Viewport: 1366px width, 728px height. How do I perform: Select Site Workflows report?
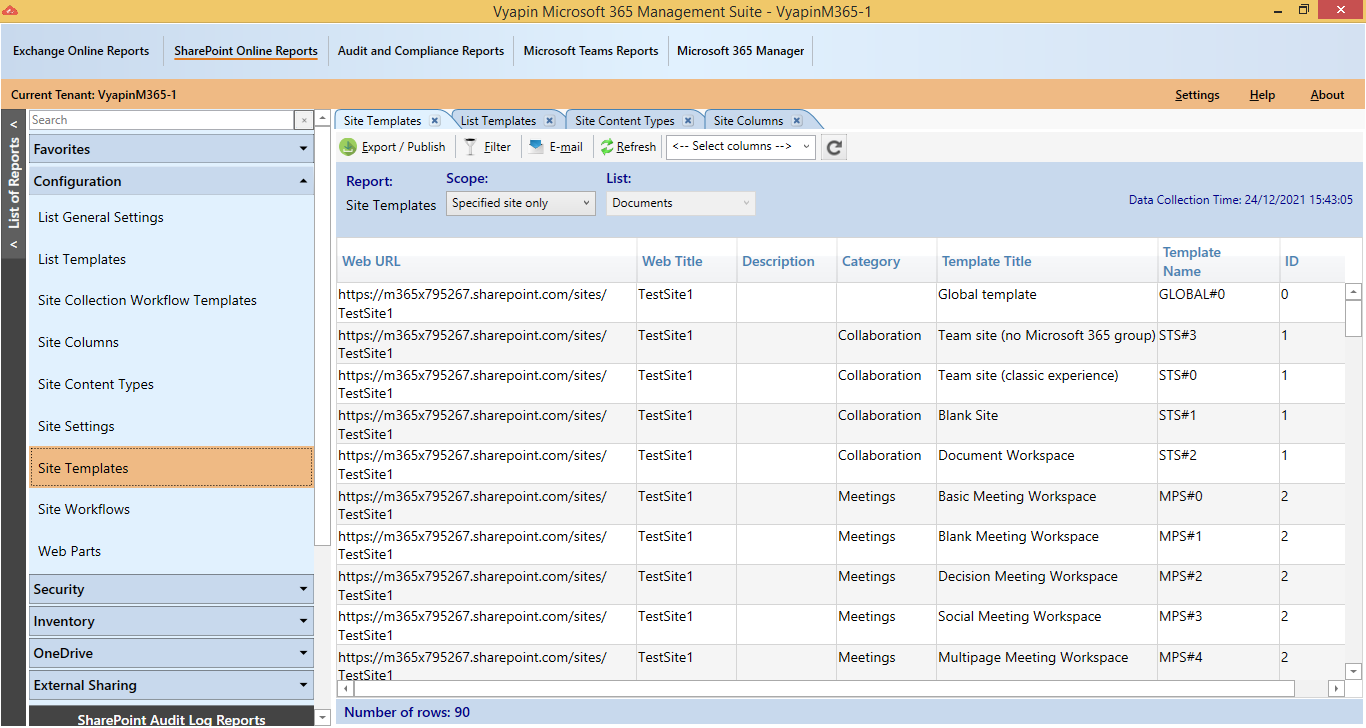[171, 509]
